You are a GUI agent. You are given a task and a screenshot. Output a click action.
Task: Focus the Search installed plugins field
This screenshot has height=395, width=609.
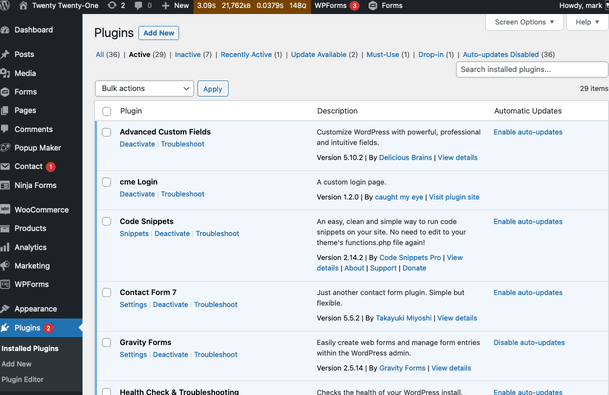pos(532,70)
